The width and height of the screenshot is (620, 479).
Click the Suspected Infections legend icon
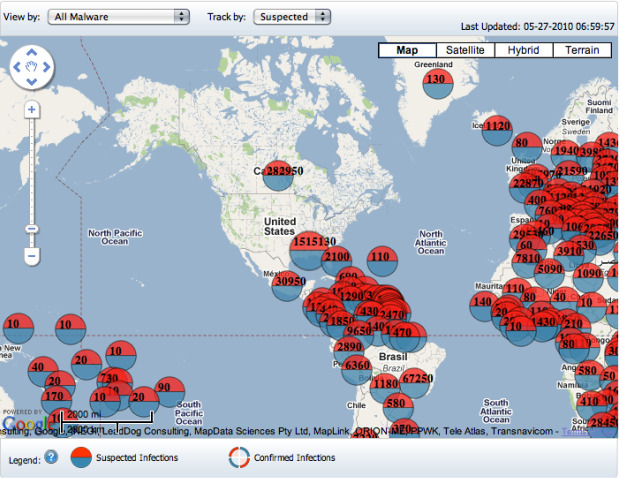pyautogui.click(x=79, y=457)
